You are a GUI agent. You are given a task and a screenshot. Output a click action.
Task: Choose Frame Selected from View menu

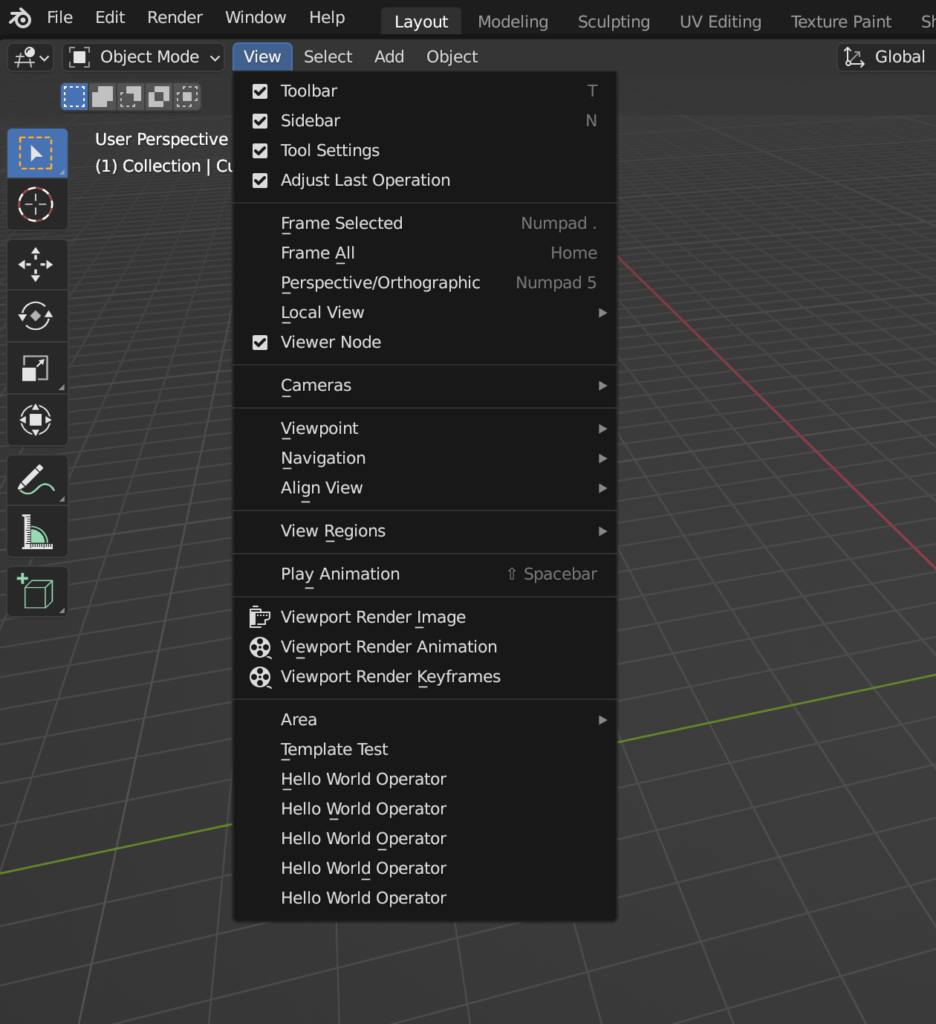point(341,224)
